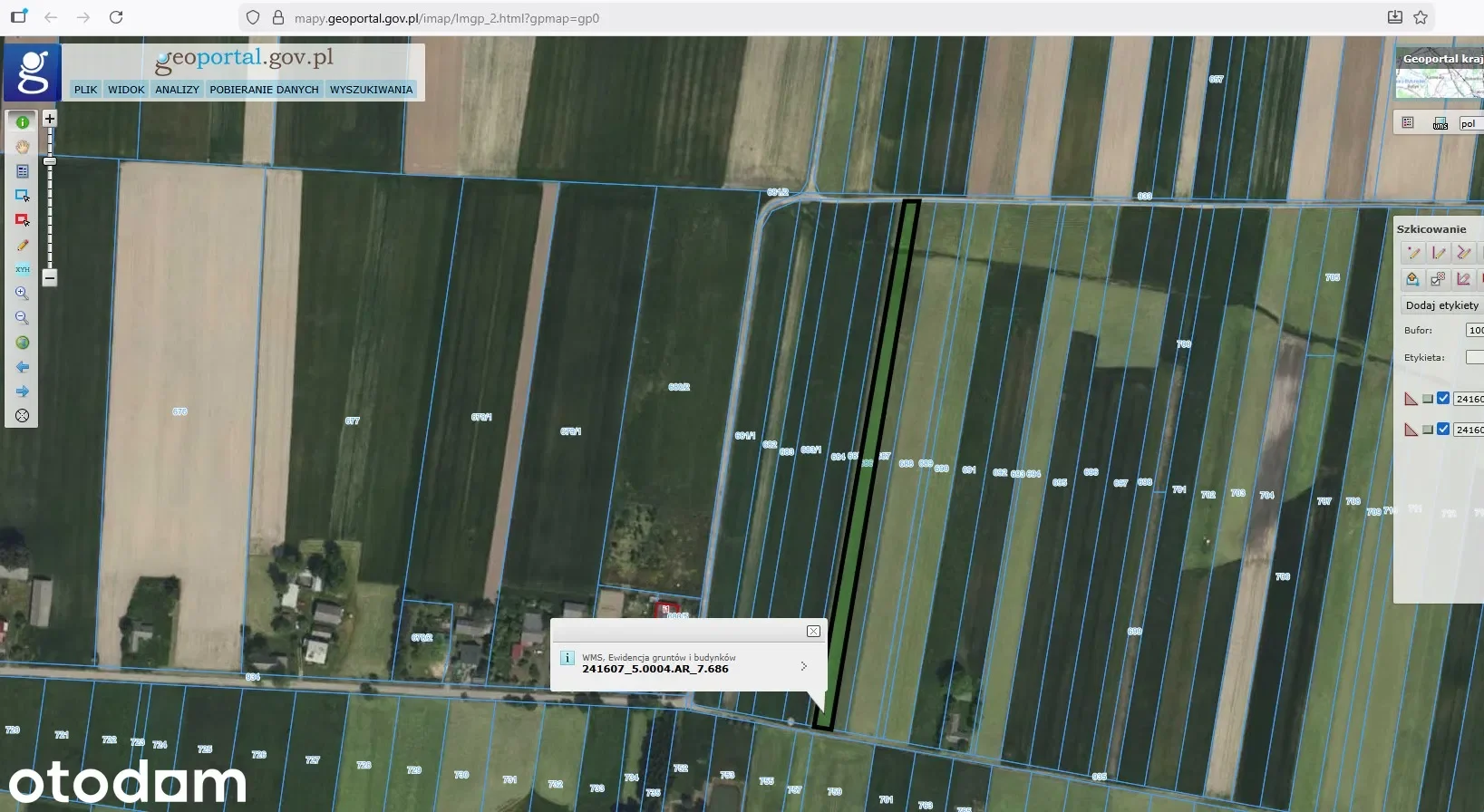Click the zoom slider plus button
Viewport: 1484px width, 812px height.
click(x=50, y=119)
